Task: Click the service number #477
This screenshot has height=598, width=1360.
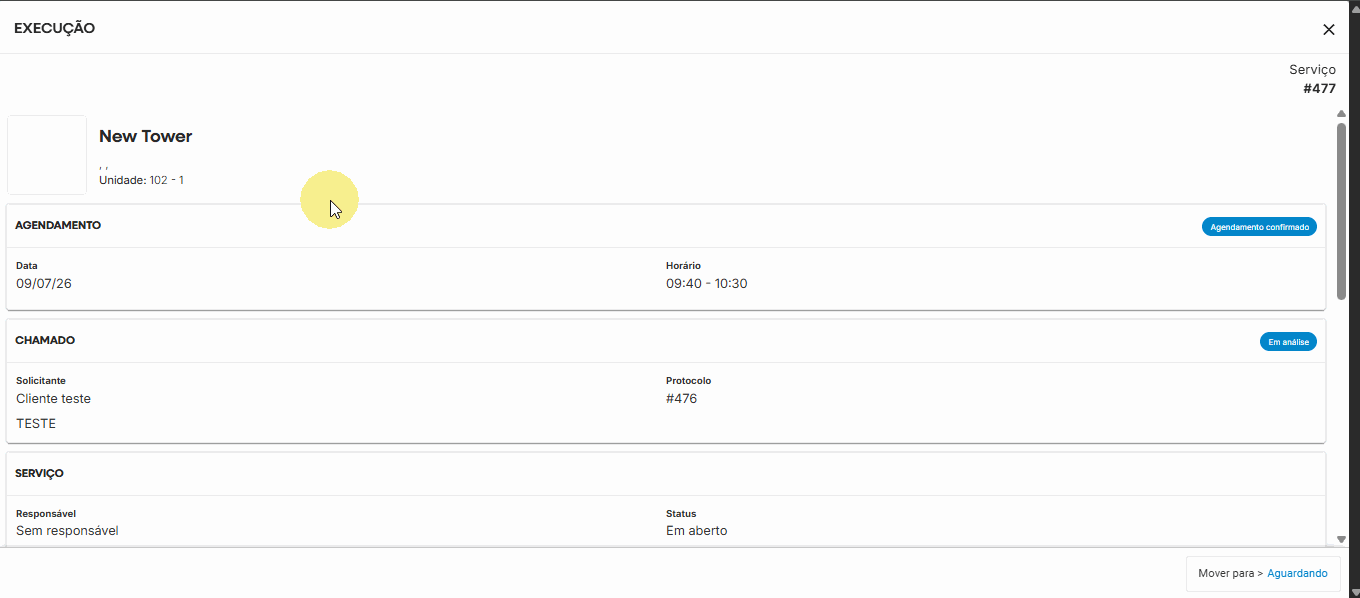Action: [1319, 89]
